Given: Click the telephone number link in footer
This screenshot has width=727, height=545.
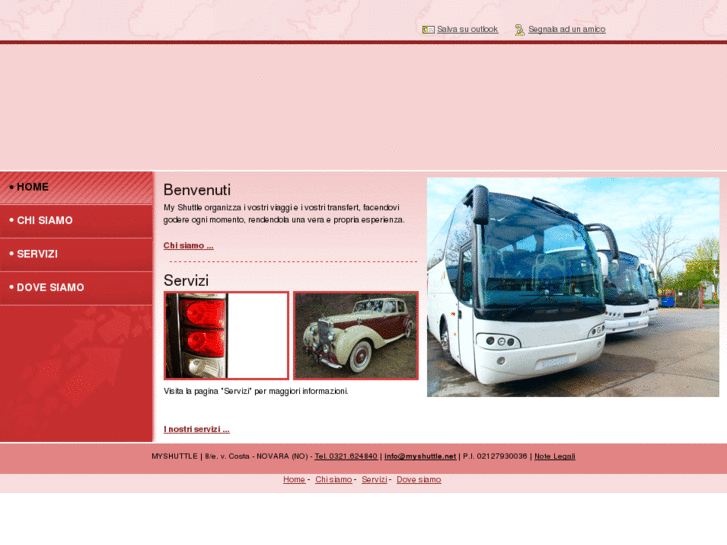Looking at the screenshot, I should 346,456.
